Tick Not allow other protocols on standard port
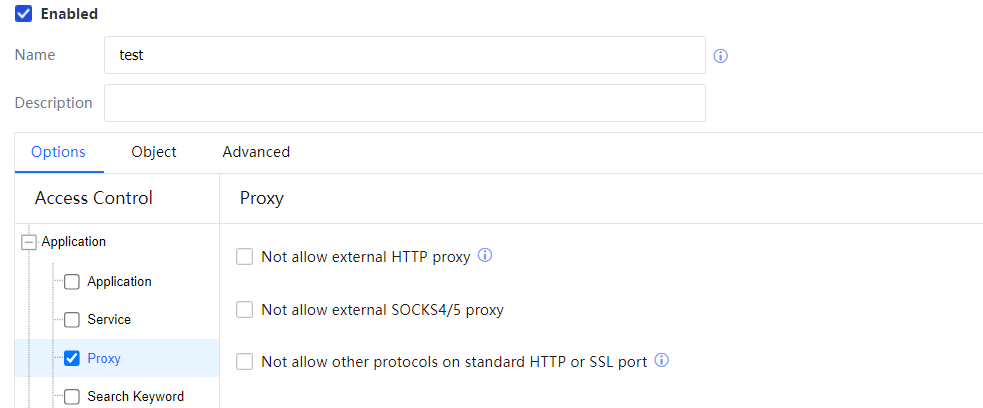This screenshot has height=408, width=983. point(245,362)
